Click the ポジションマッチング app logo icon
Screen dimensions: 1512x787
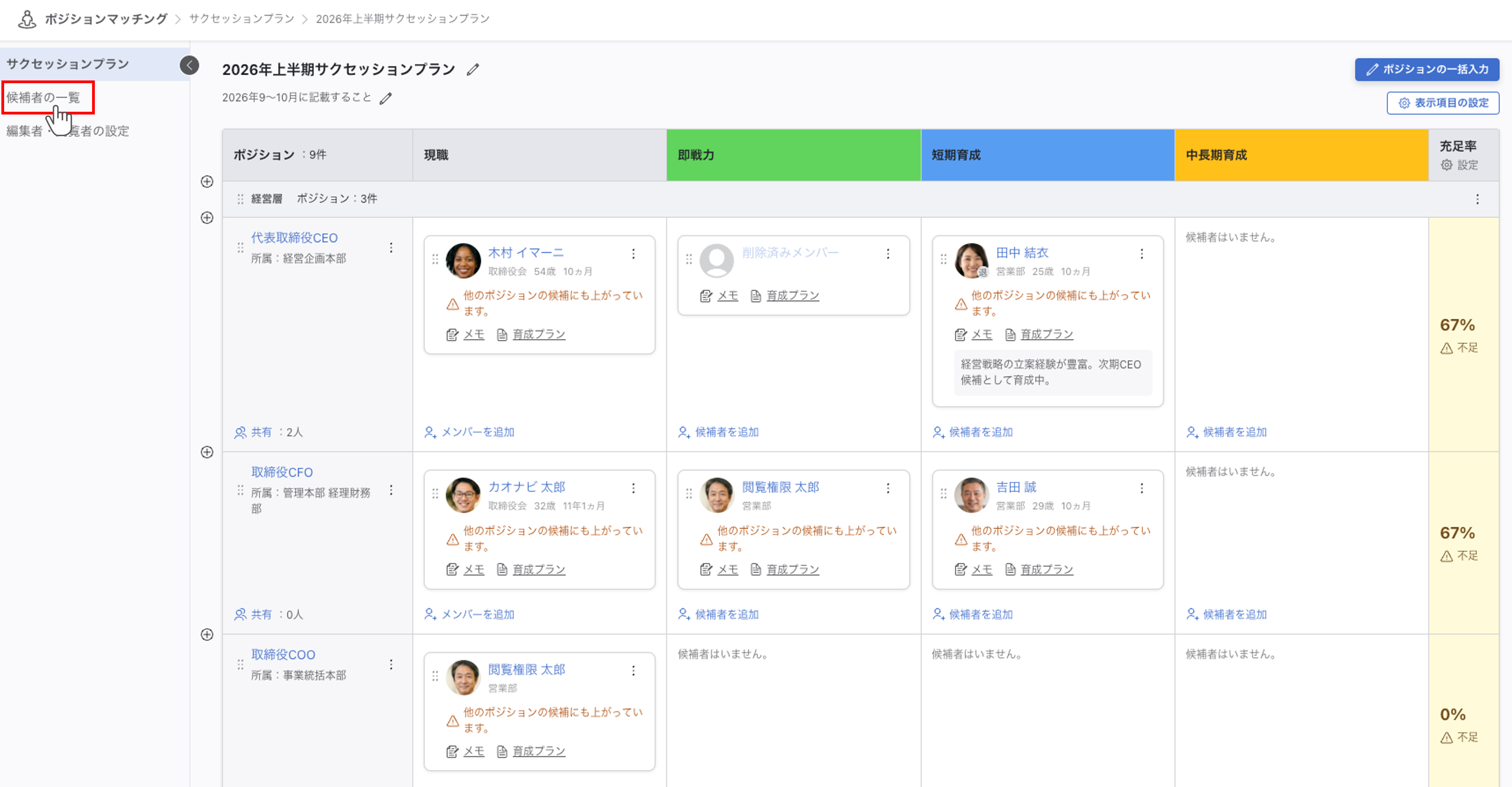coord(26,19)
